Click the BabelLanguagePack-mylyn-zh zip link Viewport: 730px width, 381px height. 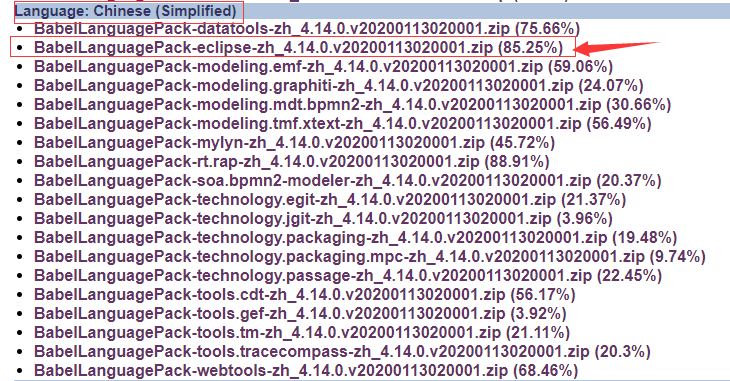[x=259, y=143]
